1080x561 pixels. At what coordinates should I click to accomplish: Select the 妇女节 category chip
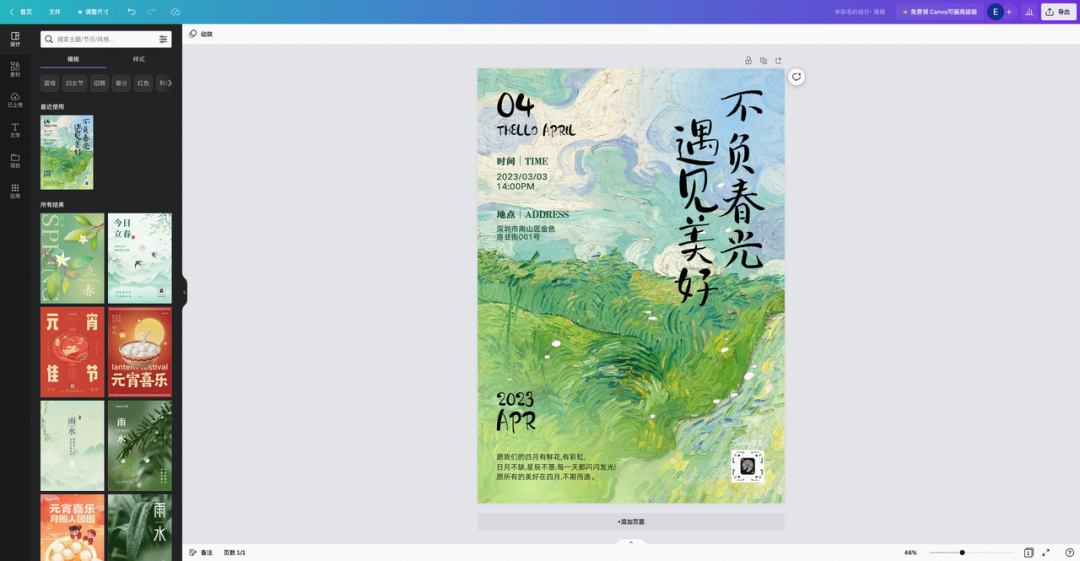(x=74, y=83)
